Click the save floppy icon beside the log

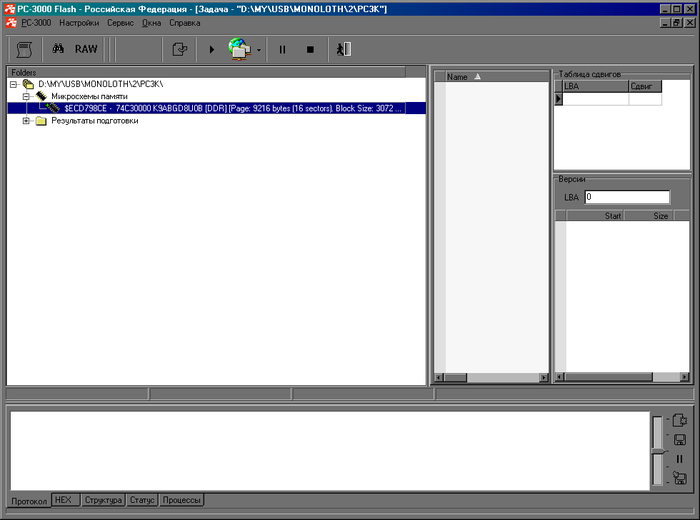tap(680, 439)
